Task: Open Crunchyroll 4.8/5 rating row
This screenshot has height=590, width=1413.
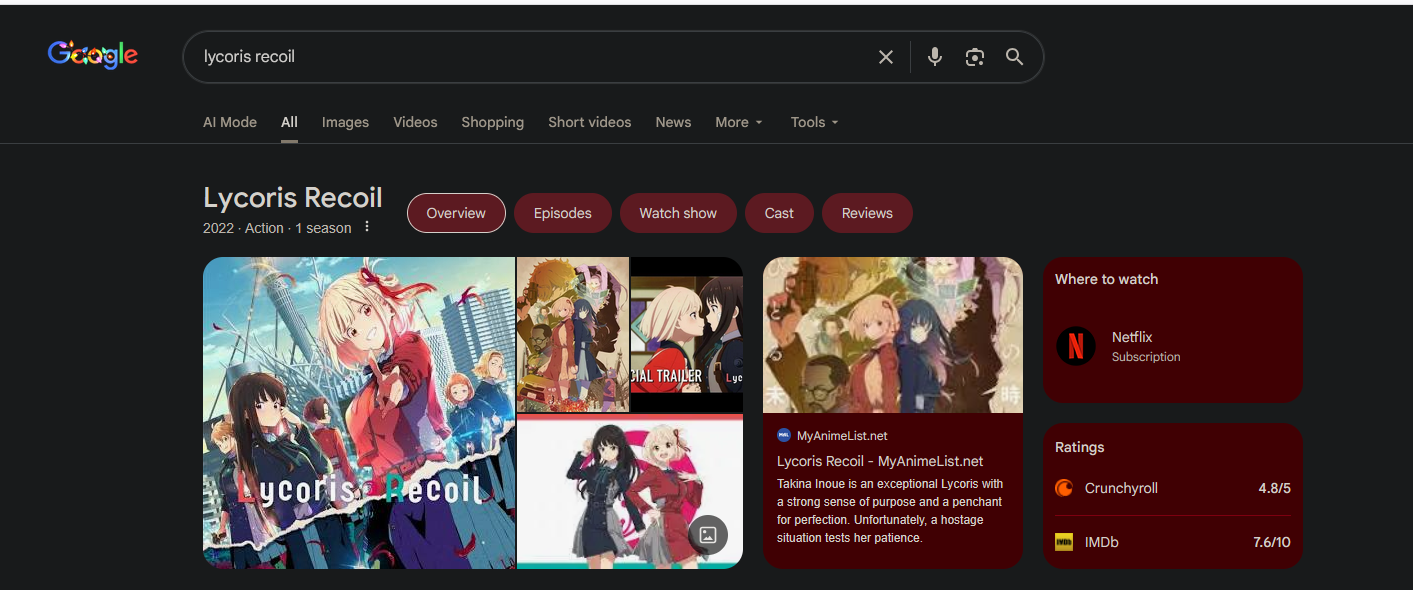Action: 1172,488
